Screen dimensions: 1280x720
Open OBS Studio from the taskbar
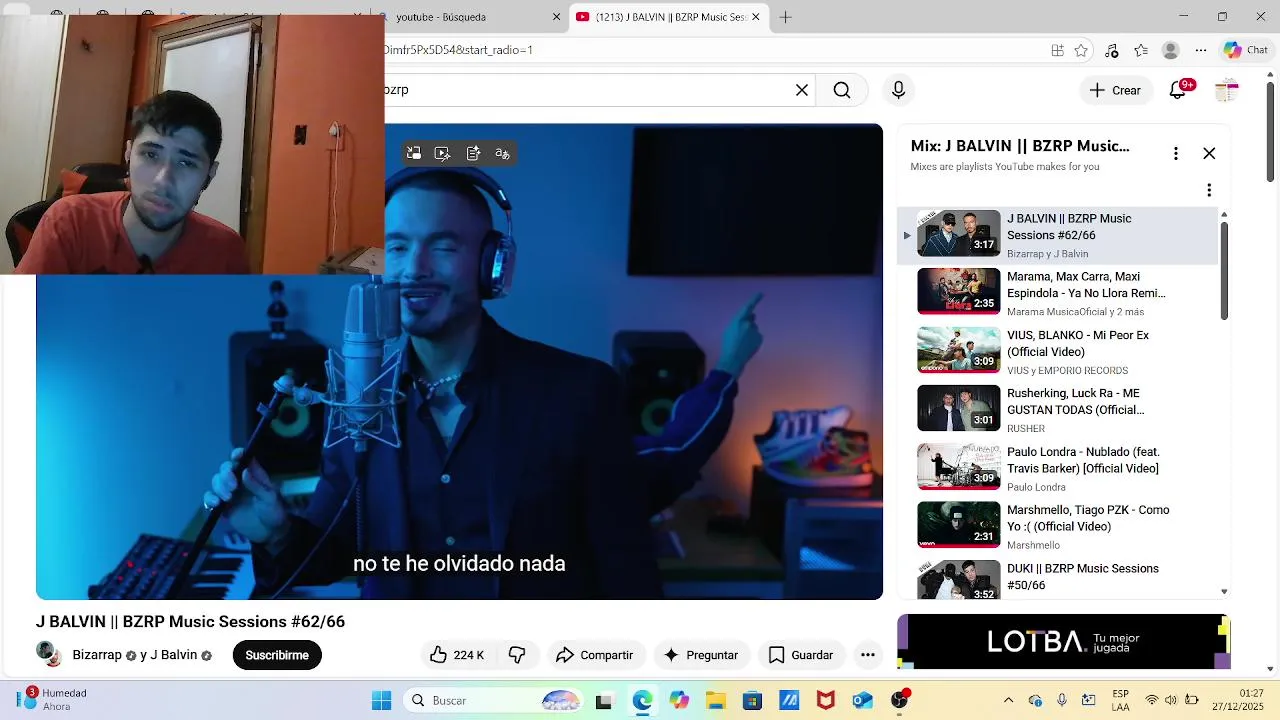point(900,701)
